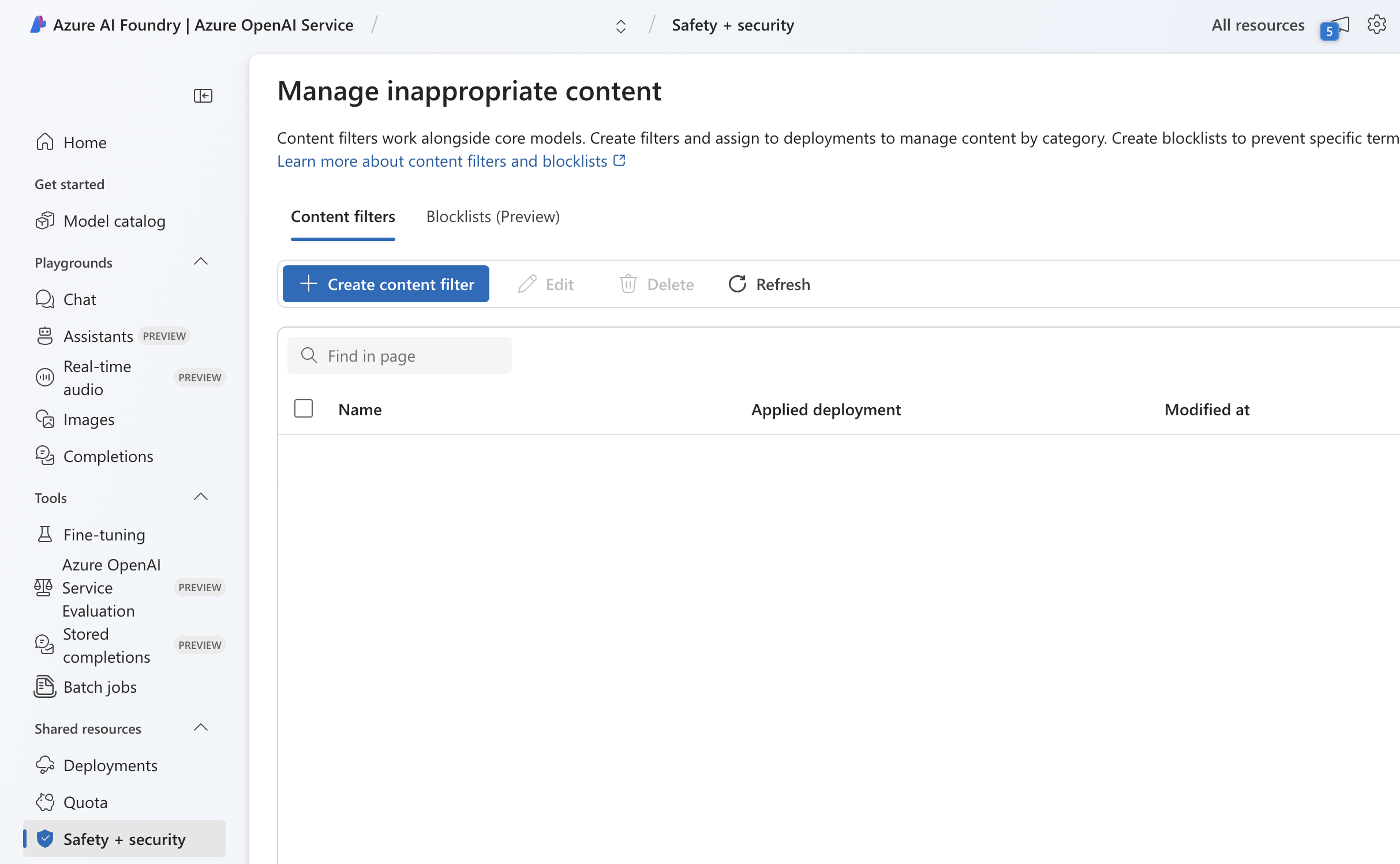Viewport: 1400px width, 864px height.
Task: Click inside the Find in page search box
Action: point(400,355)
